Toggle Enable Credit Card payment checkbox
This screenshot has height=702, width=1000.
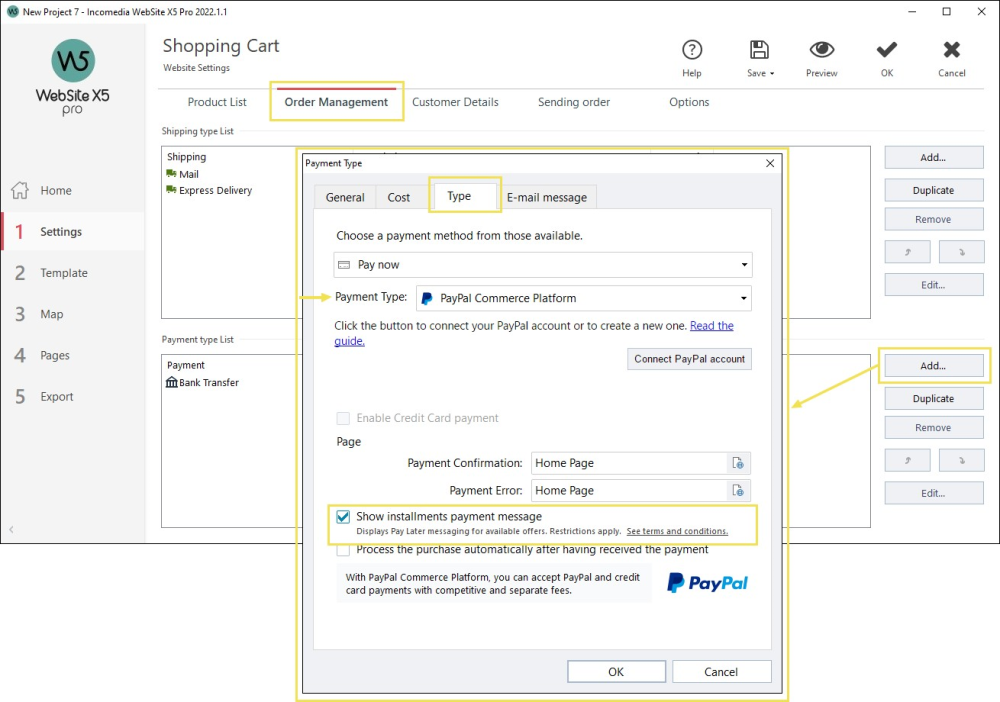point(344,419)
